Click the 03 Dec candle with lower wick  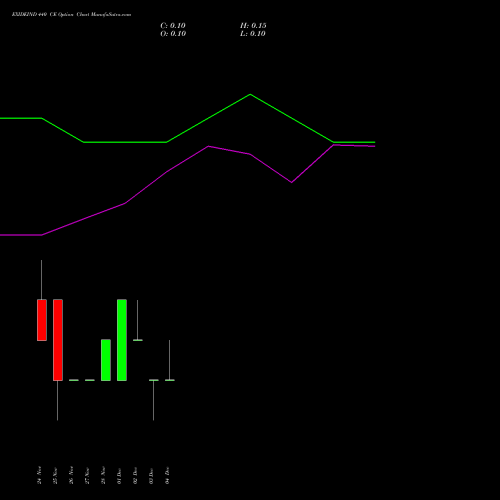154,380
